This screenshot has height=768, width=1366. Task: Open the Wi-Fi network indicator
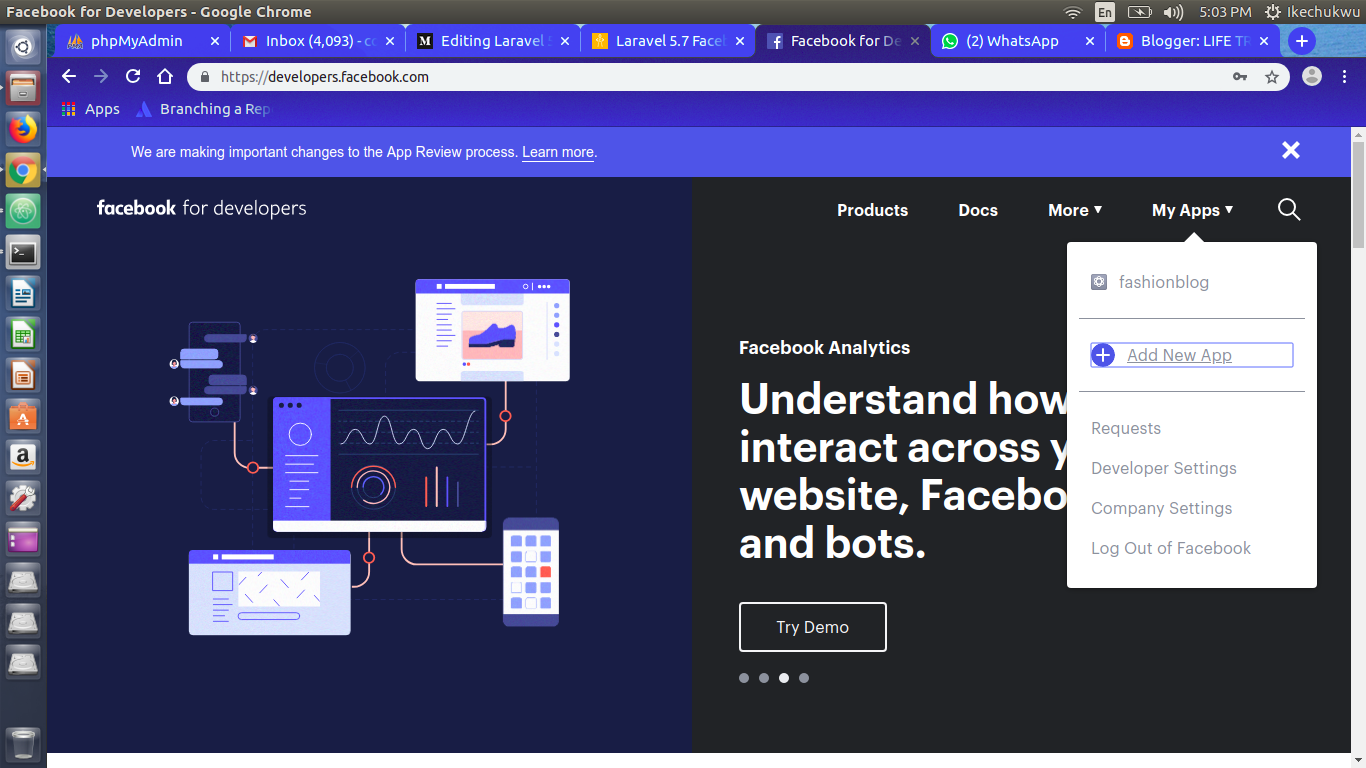coord(1073,12)
